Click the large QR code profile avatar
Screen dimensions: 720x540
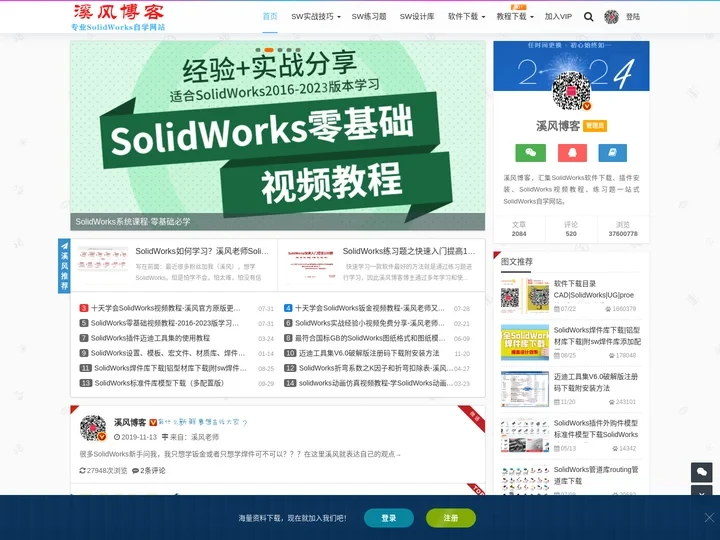tap(571, 90)
